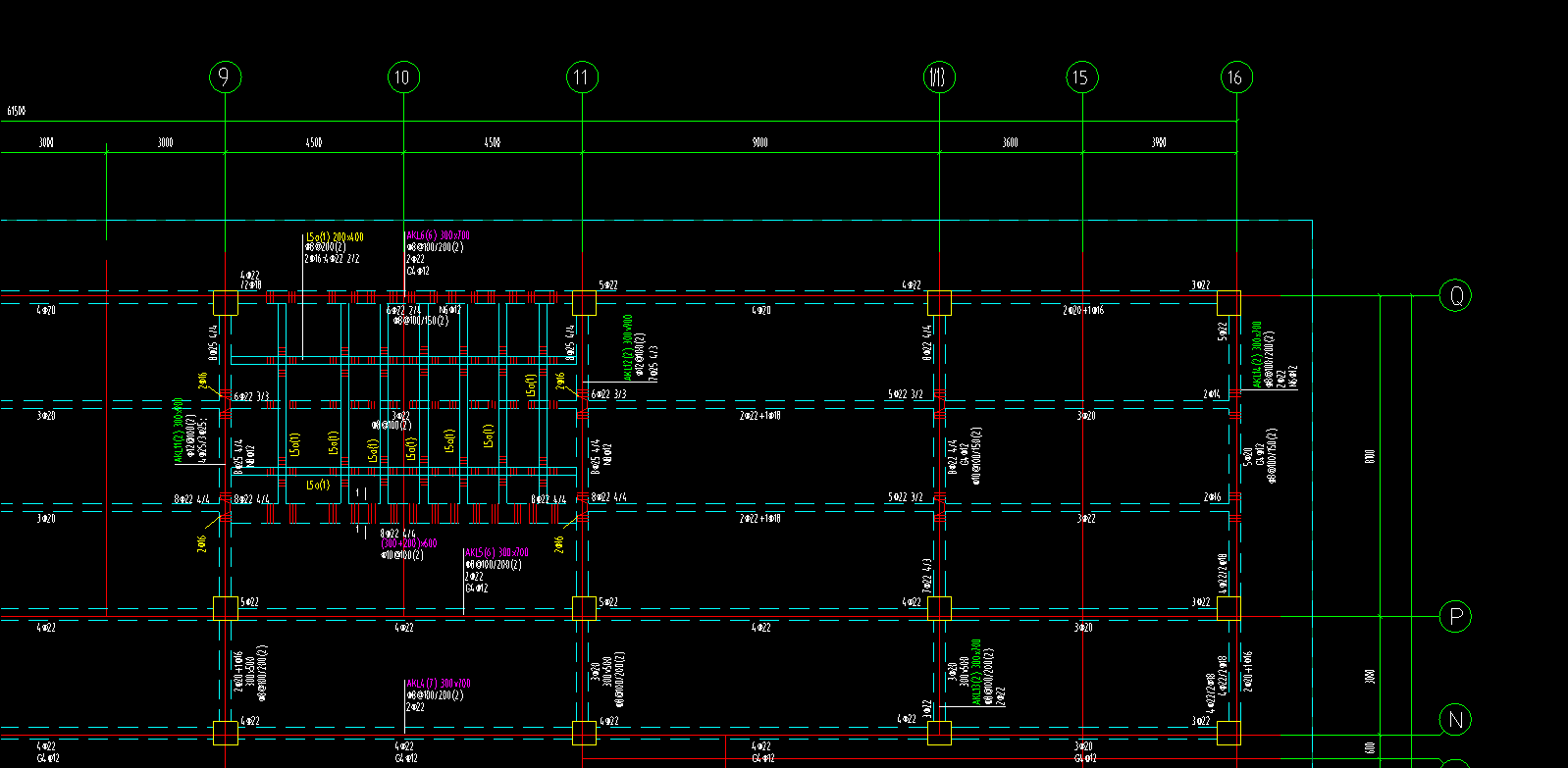Image resolution: width=1568 pixels, height=768 pixels.
Task: Select the column at axes 9 and N
Action: click(226, 733)
